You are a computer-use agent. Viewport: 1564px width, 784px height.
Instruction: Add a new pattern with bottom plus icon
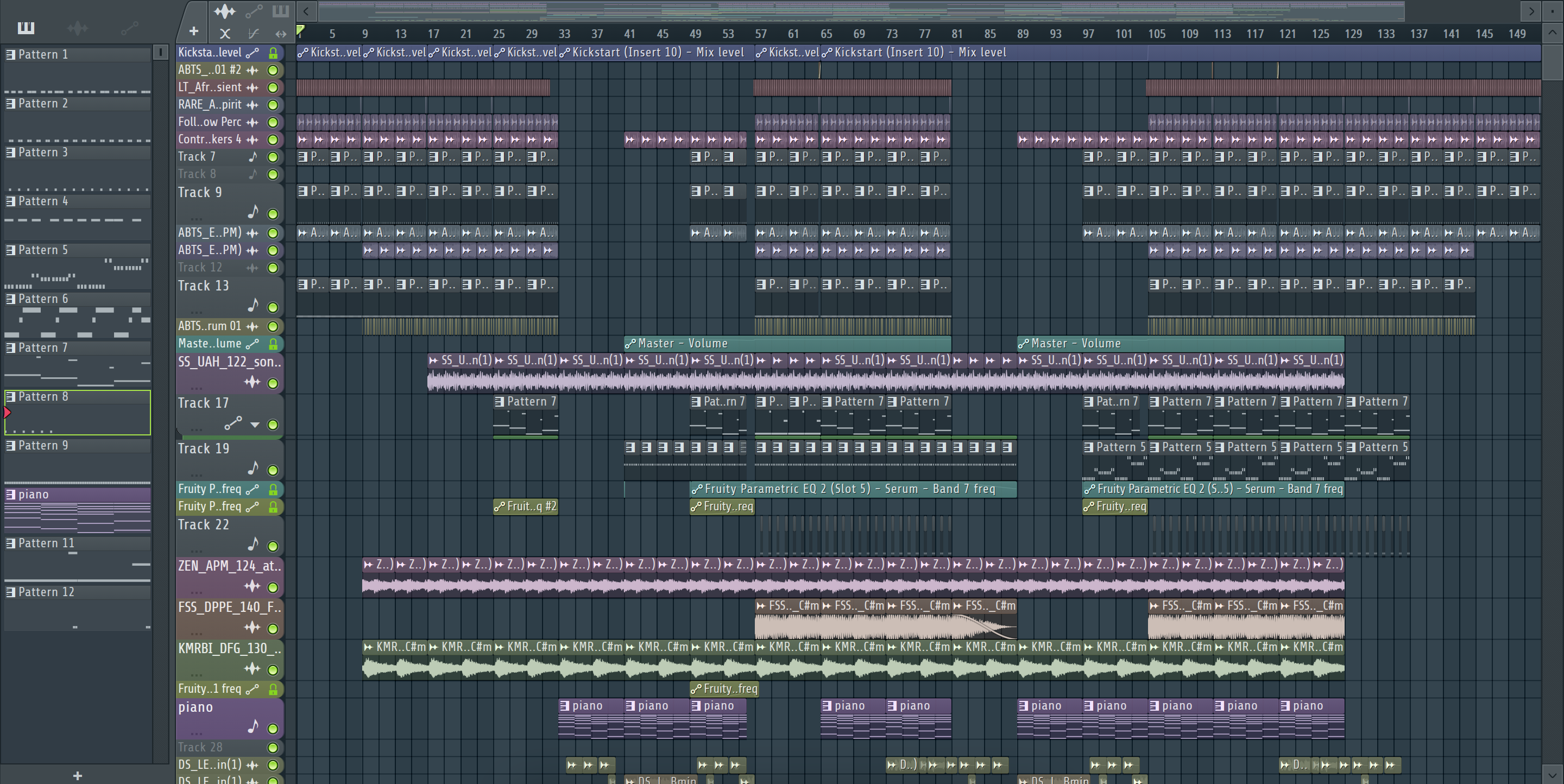click(77, 775)
